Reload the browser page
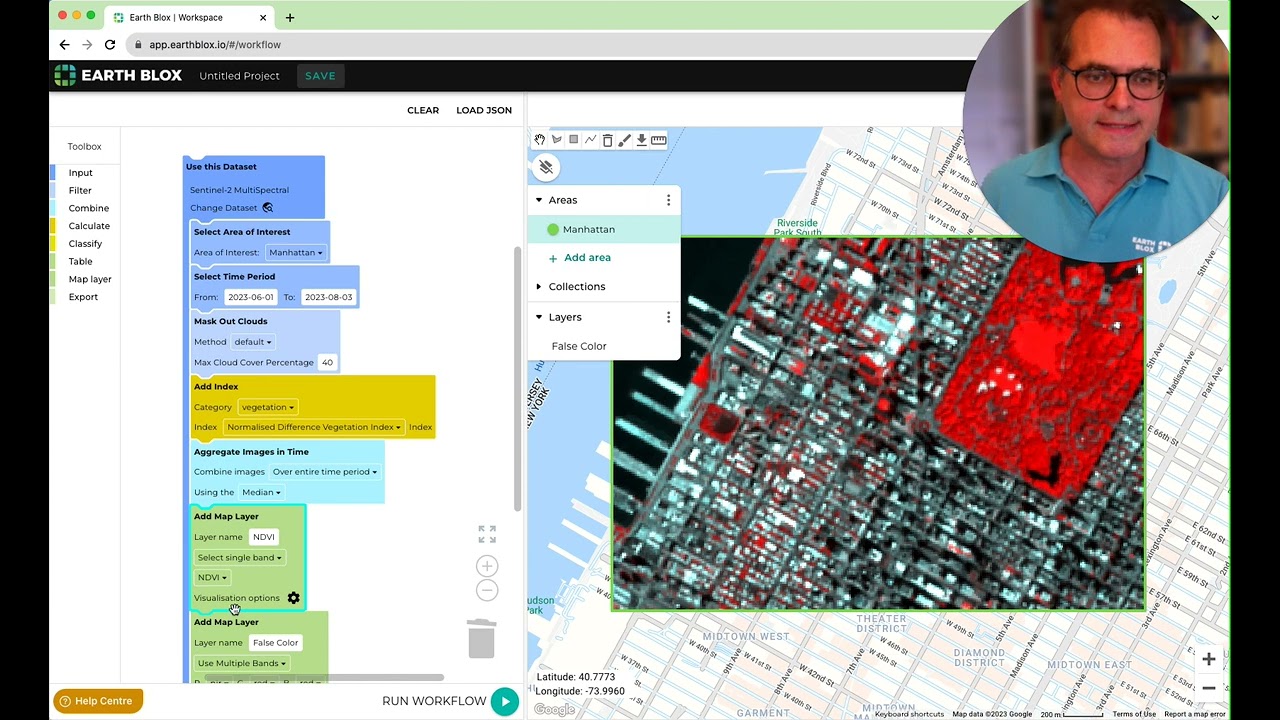 coord(110,45)
